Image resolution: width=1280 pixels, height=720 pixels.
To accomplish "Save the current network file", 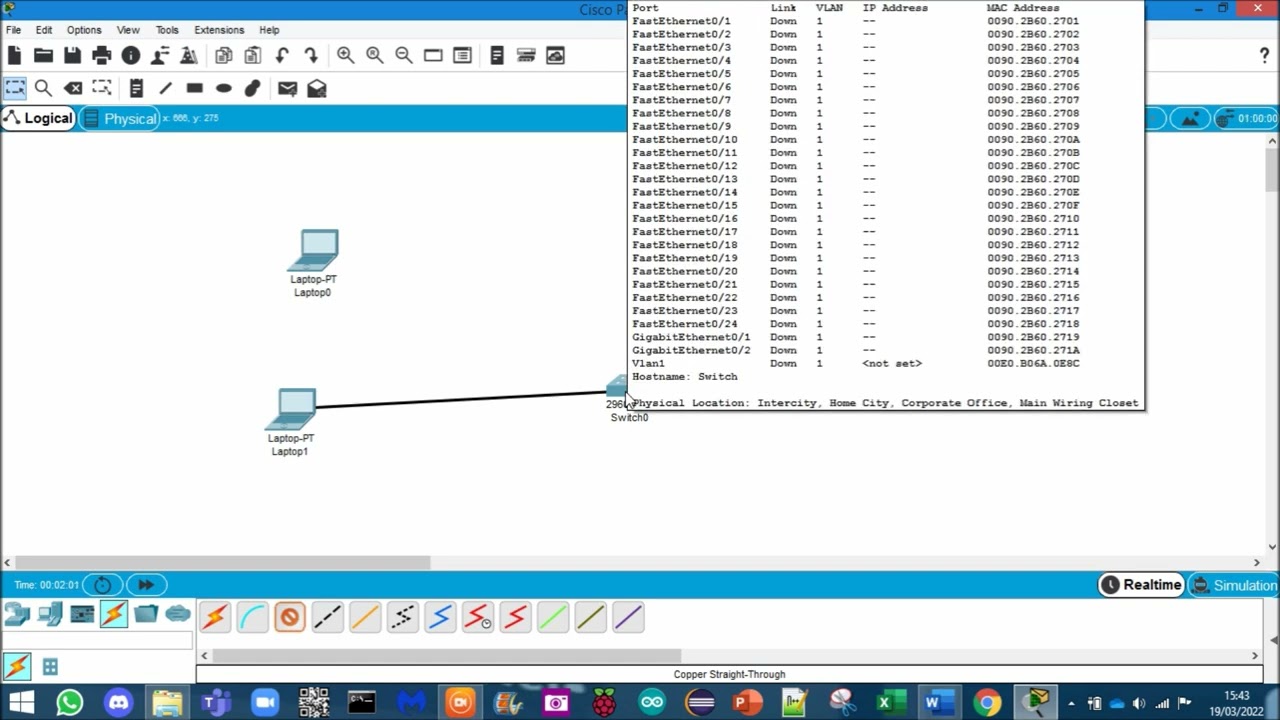I will pyautogui.click(x=72, y=56).
